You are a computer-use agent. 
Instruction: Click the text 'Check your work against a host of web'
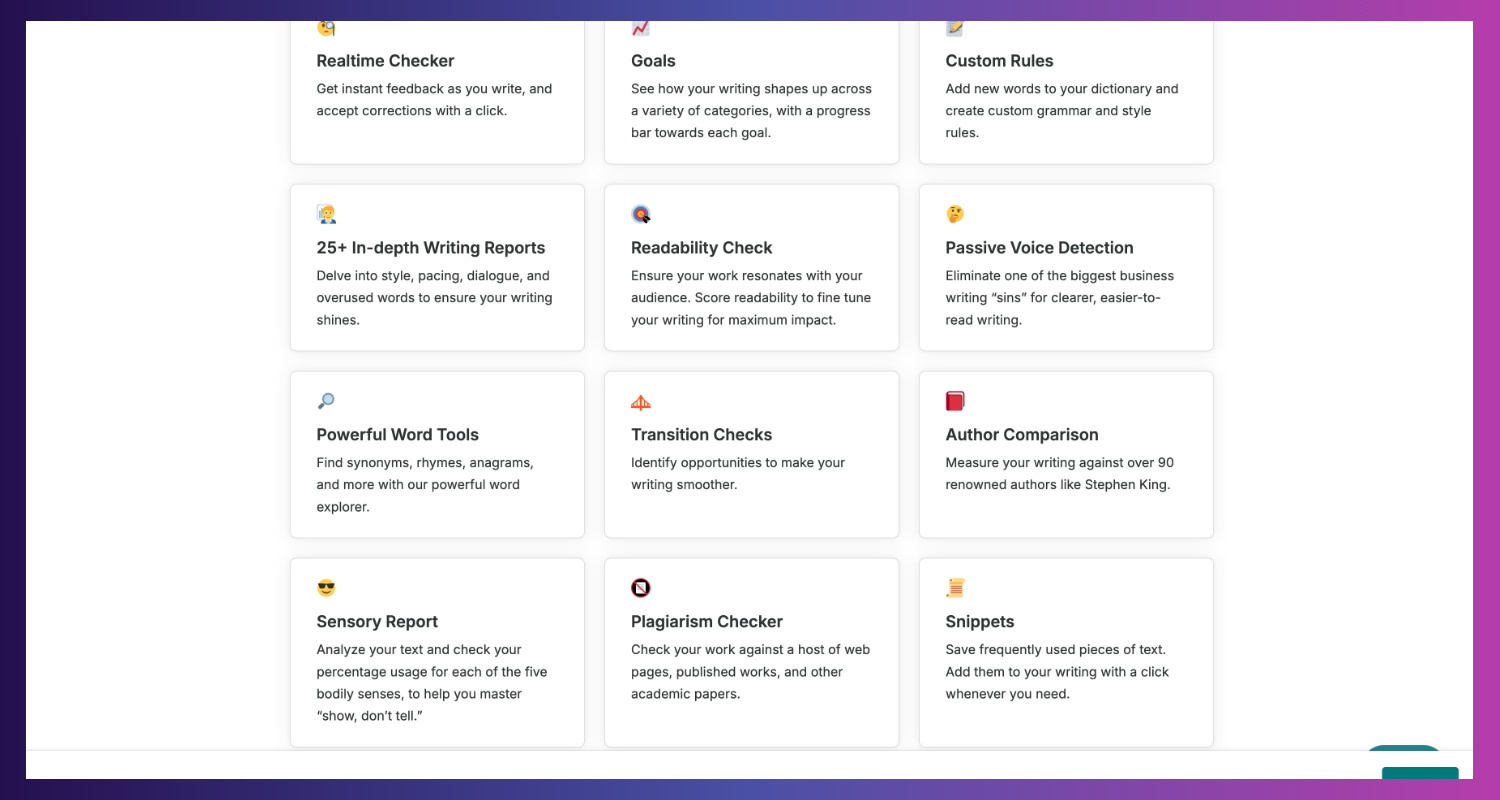(x=750, y=650)
